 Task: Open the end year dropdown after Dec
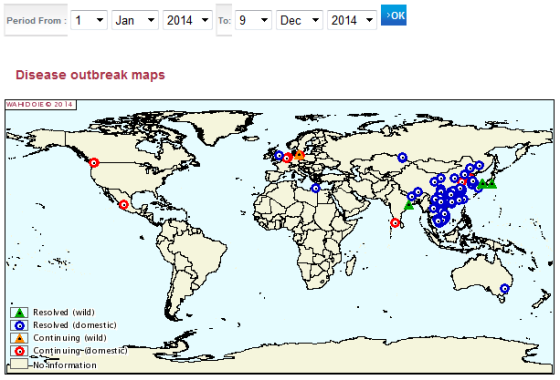[x=352, y=20]
